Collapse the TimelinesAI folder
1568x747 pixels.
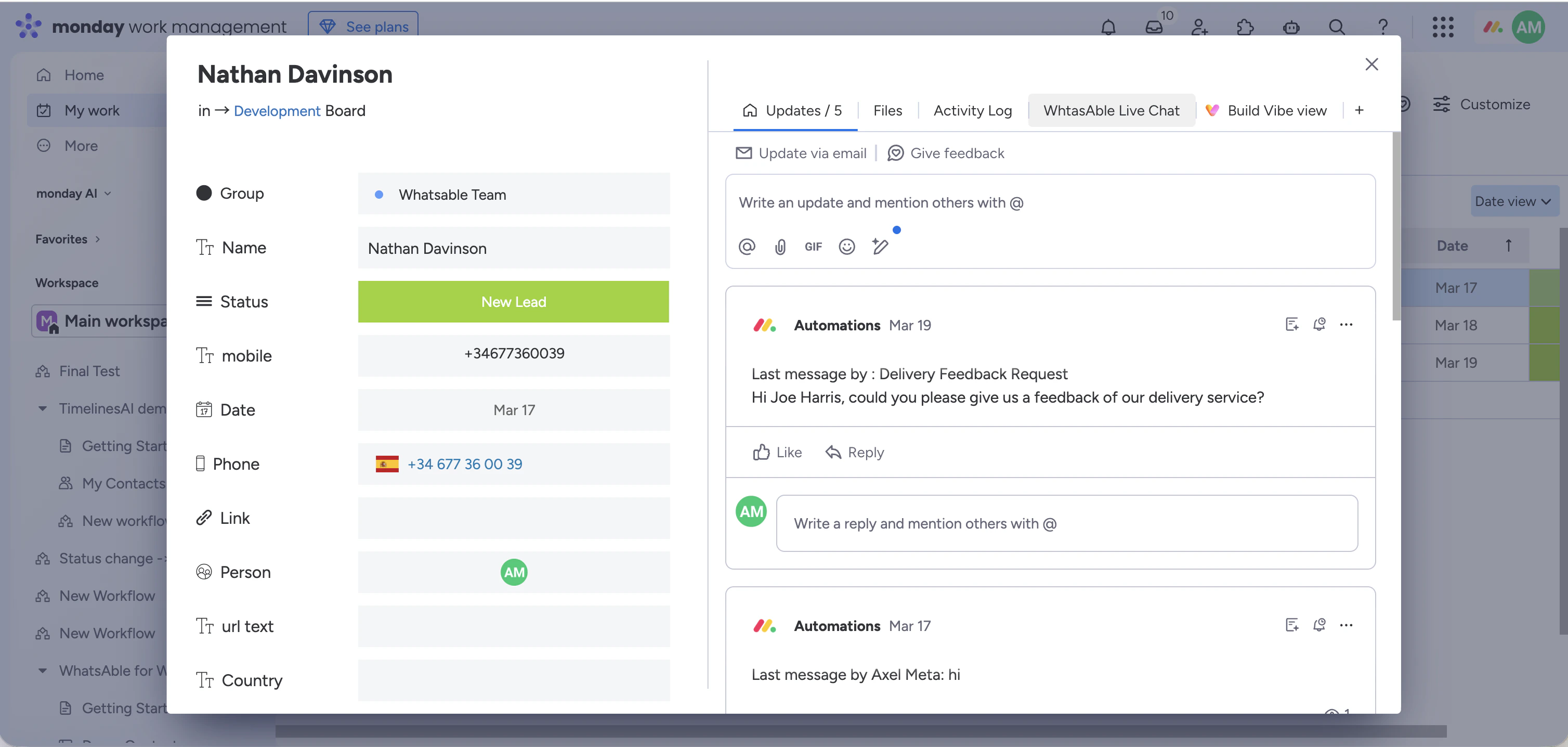pos(42,408)
